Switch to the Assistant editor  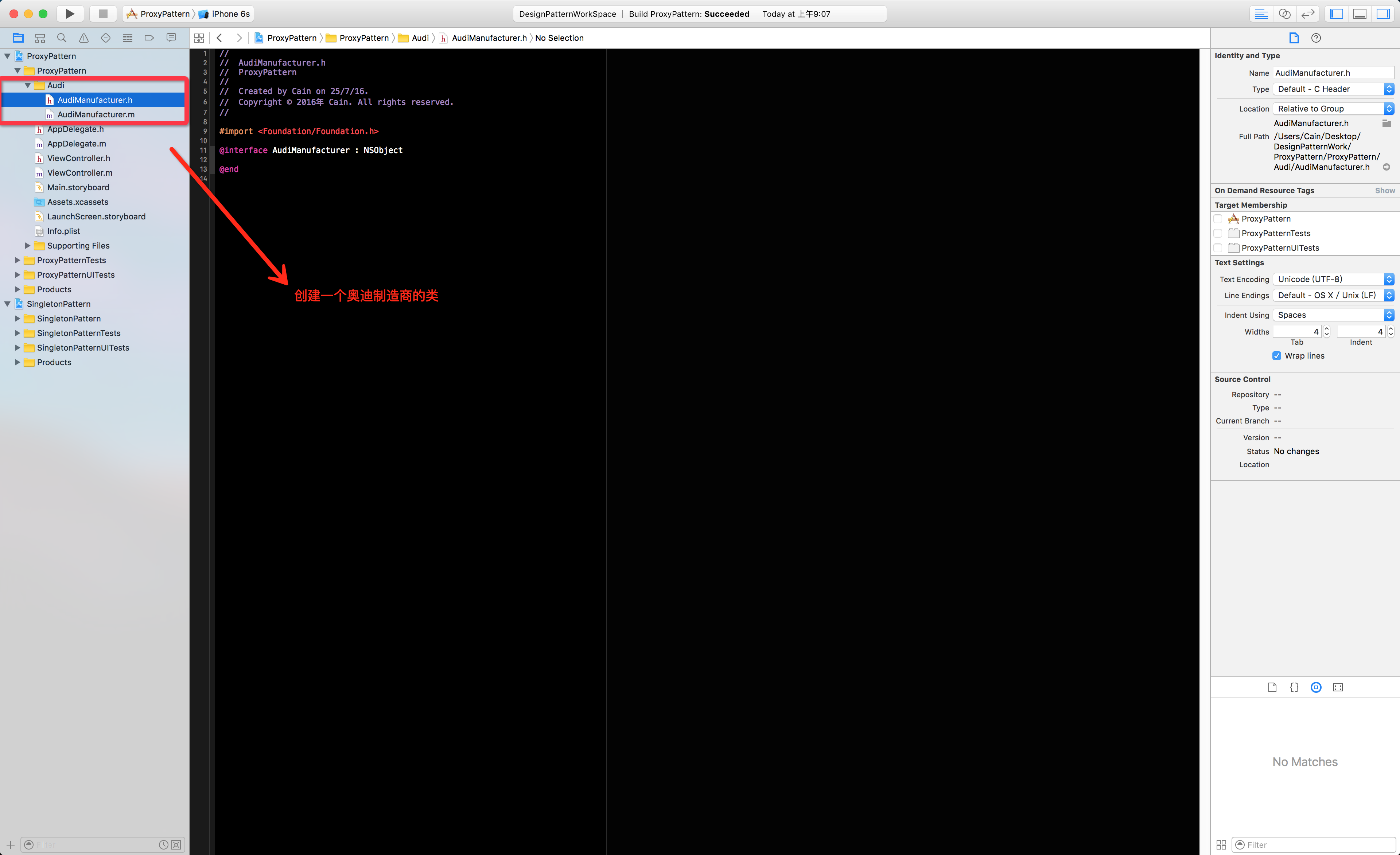click(x=1284, y=13)
